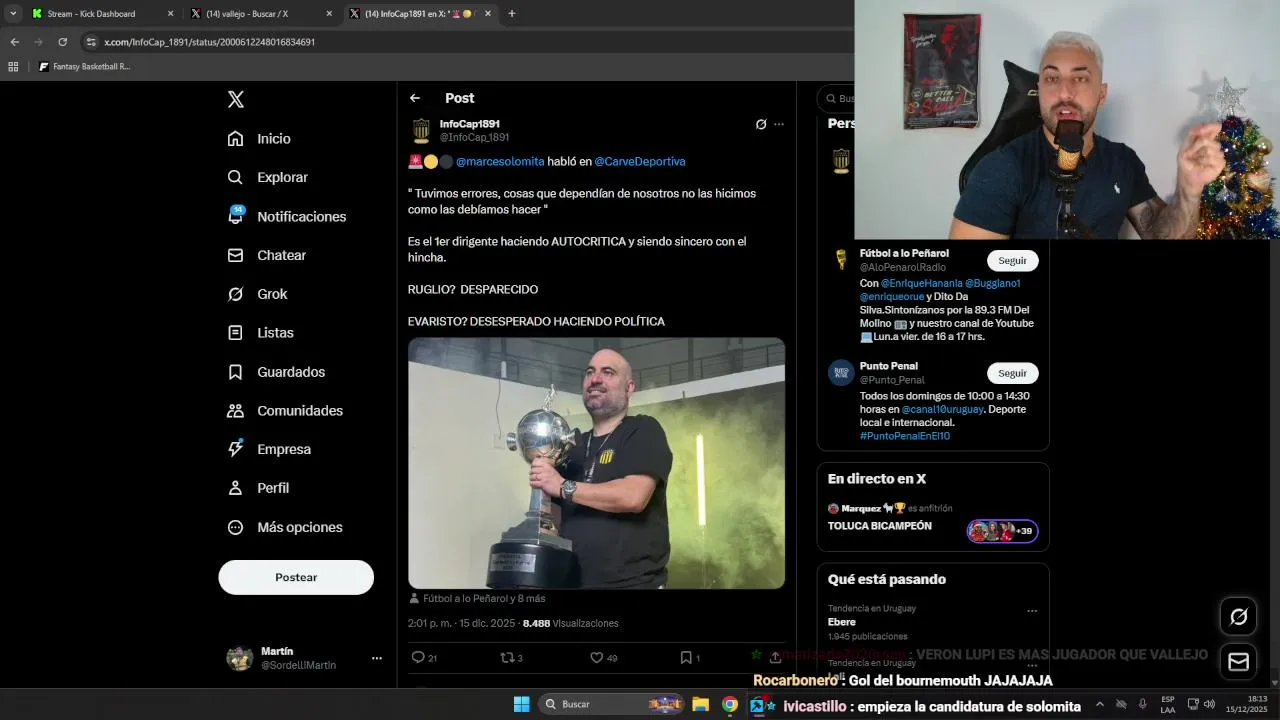
Task: Click the volume icon in system tray
Action: 1208,704
